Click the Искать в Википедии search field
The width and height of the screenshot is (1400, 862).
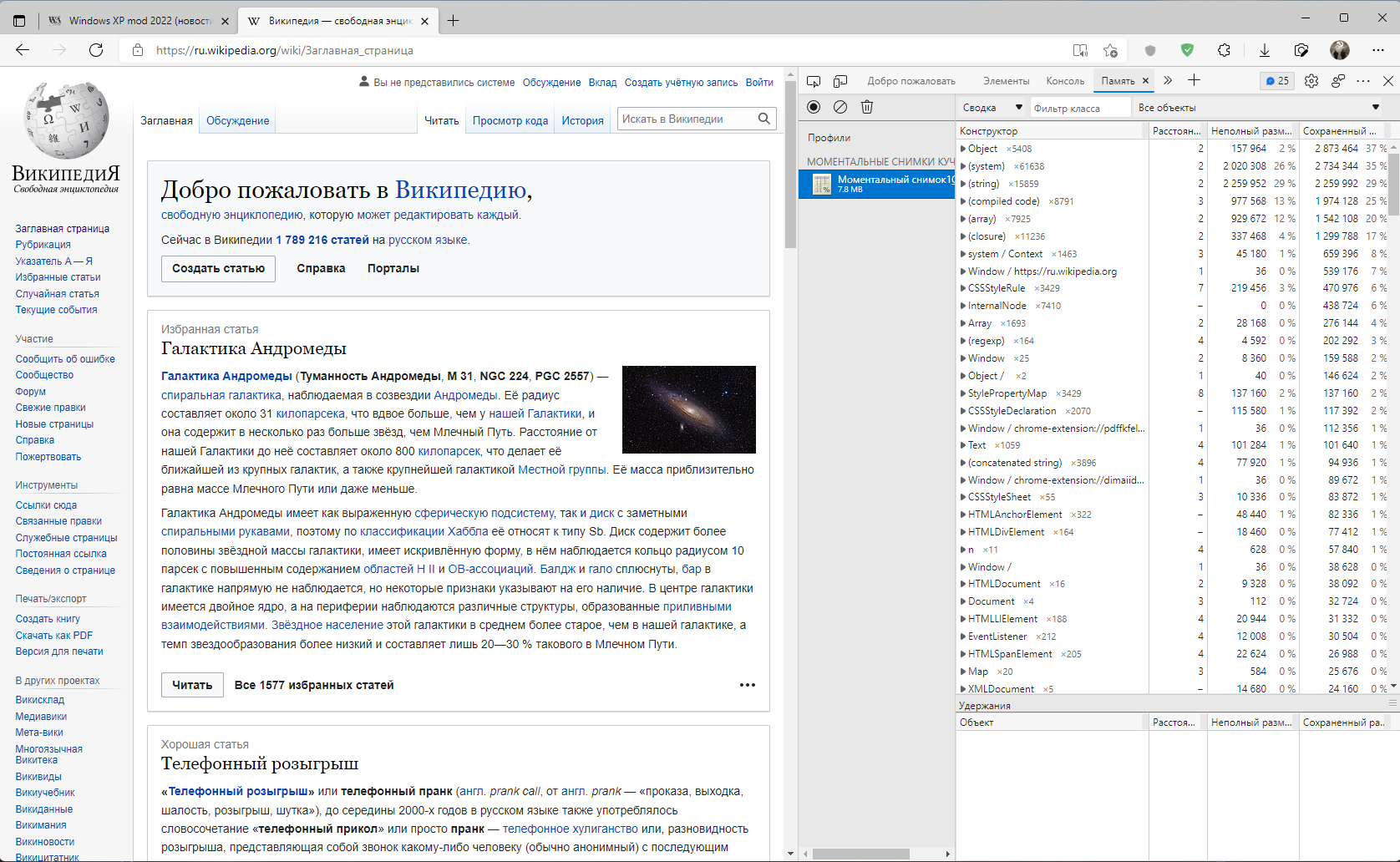click(x=687, y=119)
